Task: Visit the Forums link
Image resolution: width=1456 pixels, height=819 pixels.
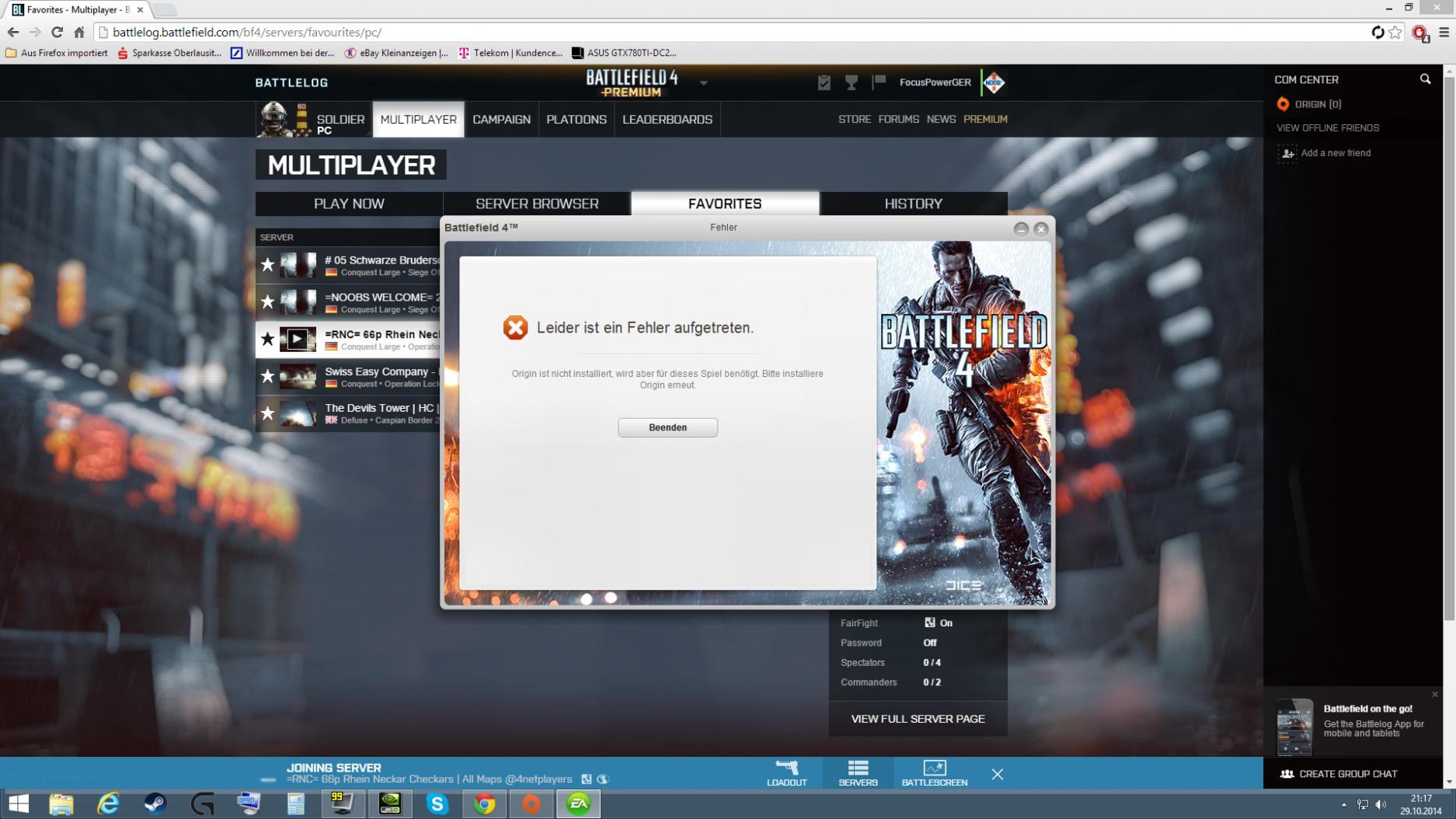Action: tap(898, 119)
